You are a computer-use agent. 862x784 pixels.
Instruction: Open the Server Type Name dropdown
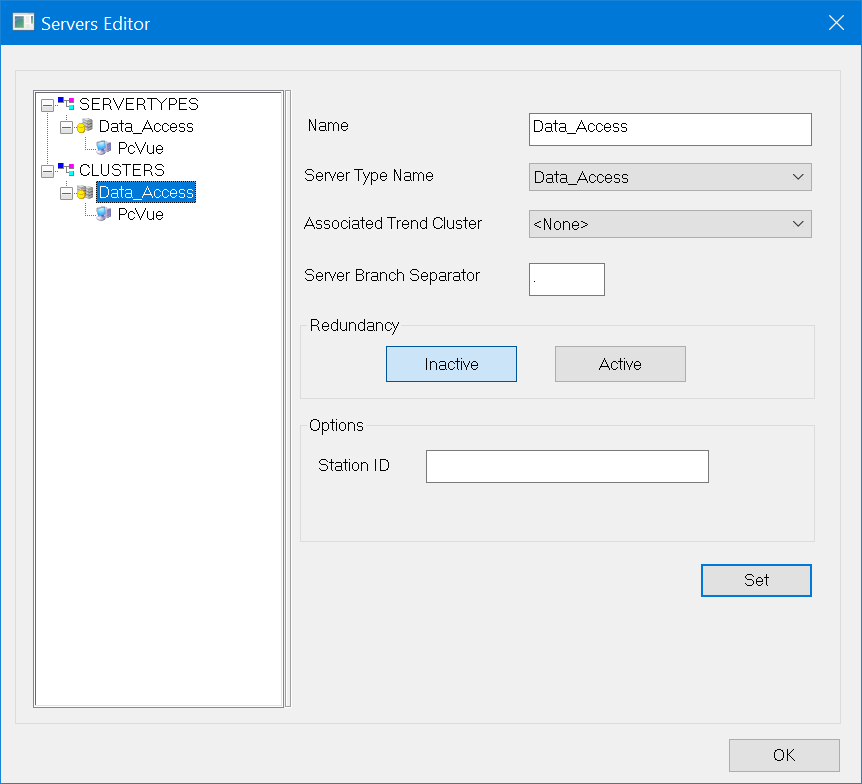coord(670,177)
